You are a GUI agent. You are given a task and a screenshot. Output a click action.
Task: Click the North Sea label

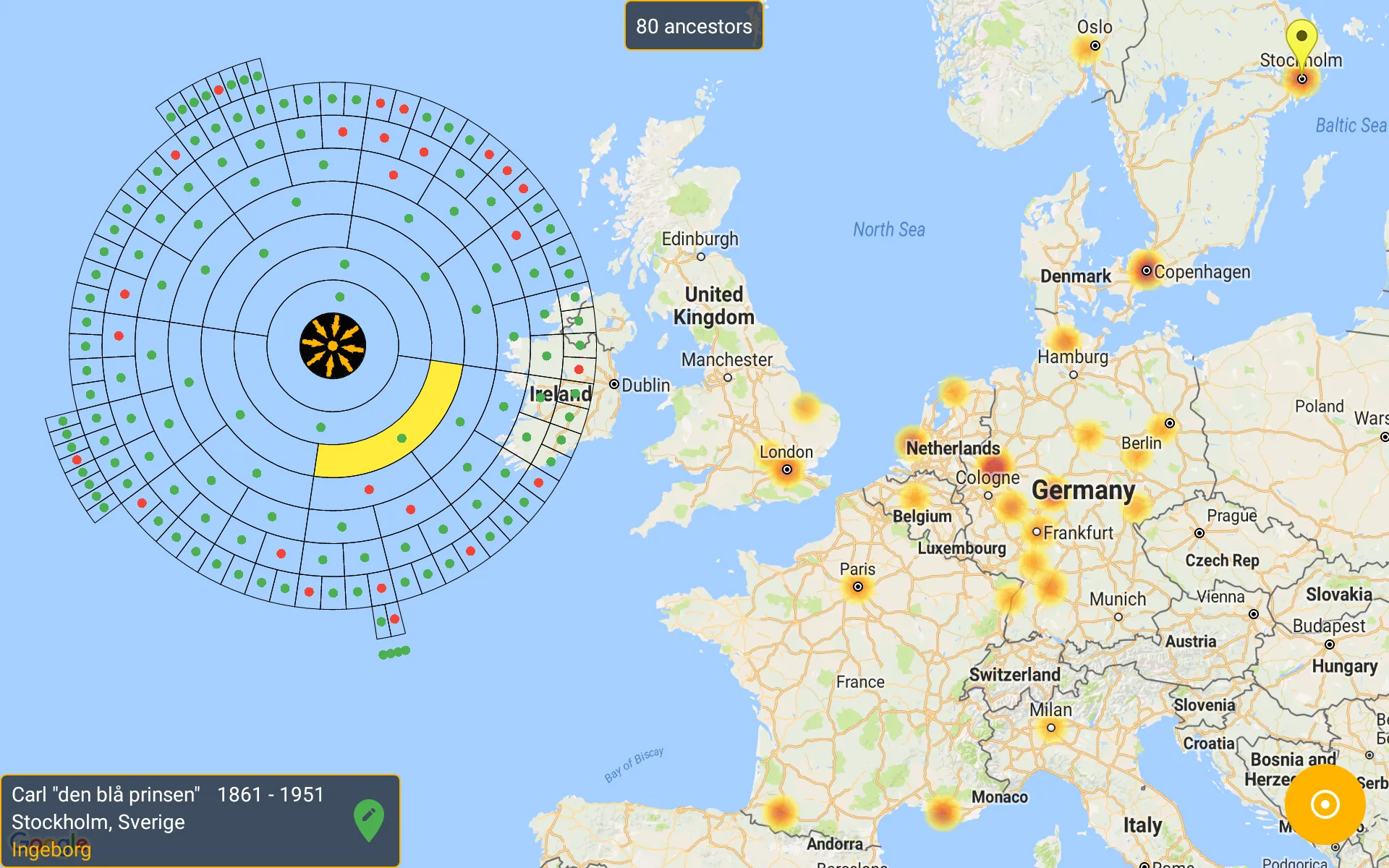pyautogui.click(x=888, y=229)
